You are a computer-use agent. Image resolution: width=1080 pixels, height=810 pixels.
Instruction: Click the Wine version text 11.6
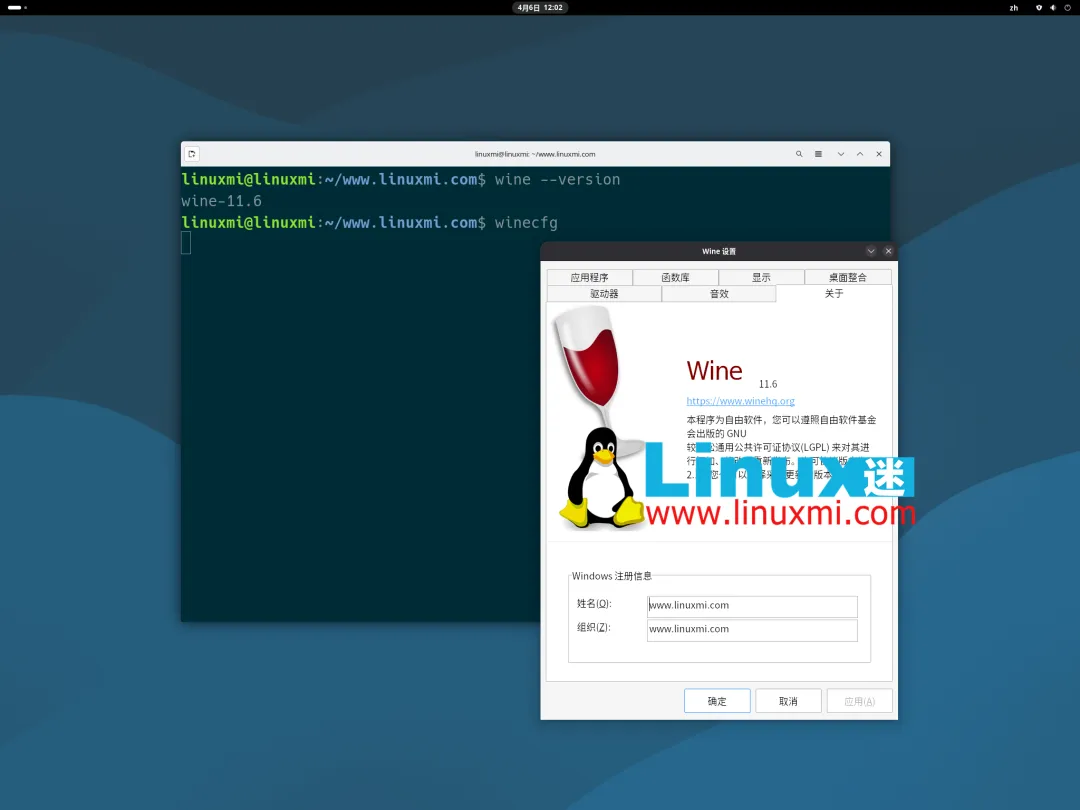(768, 384)
